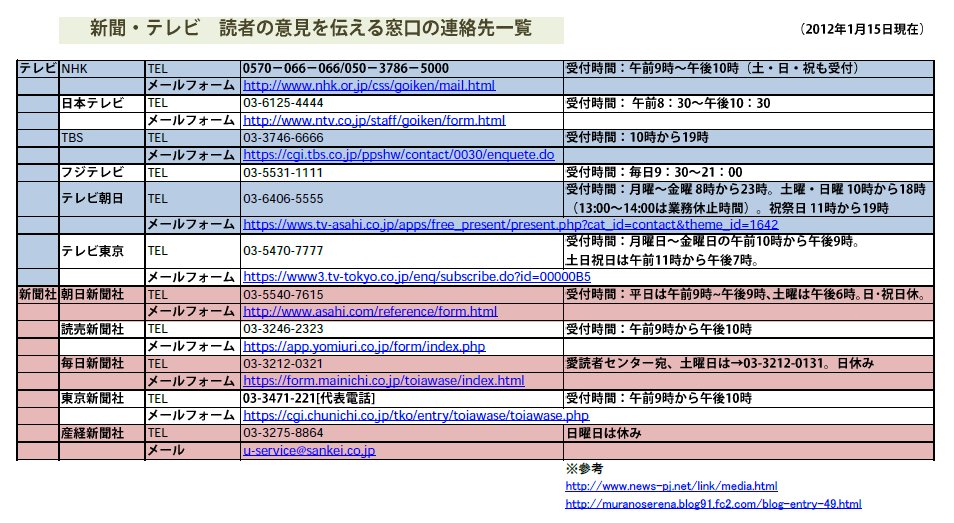Image resolution: width=954 pixels, height=523 pixels.
Task: Open the ntv.co.jp goiken form link
Action: pos(374,120)
